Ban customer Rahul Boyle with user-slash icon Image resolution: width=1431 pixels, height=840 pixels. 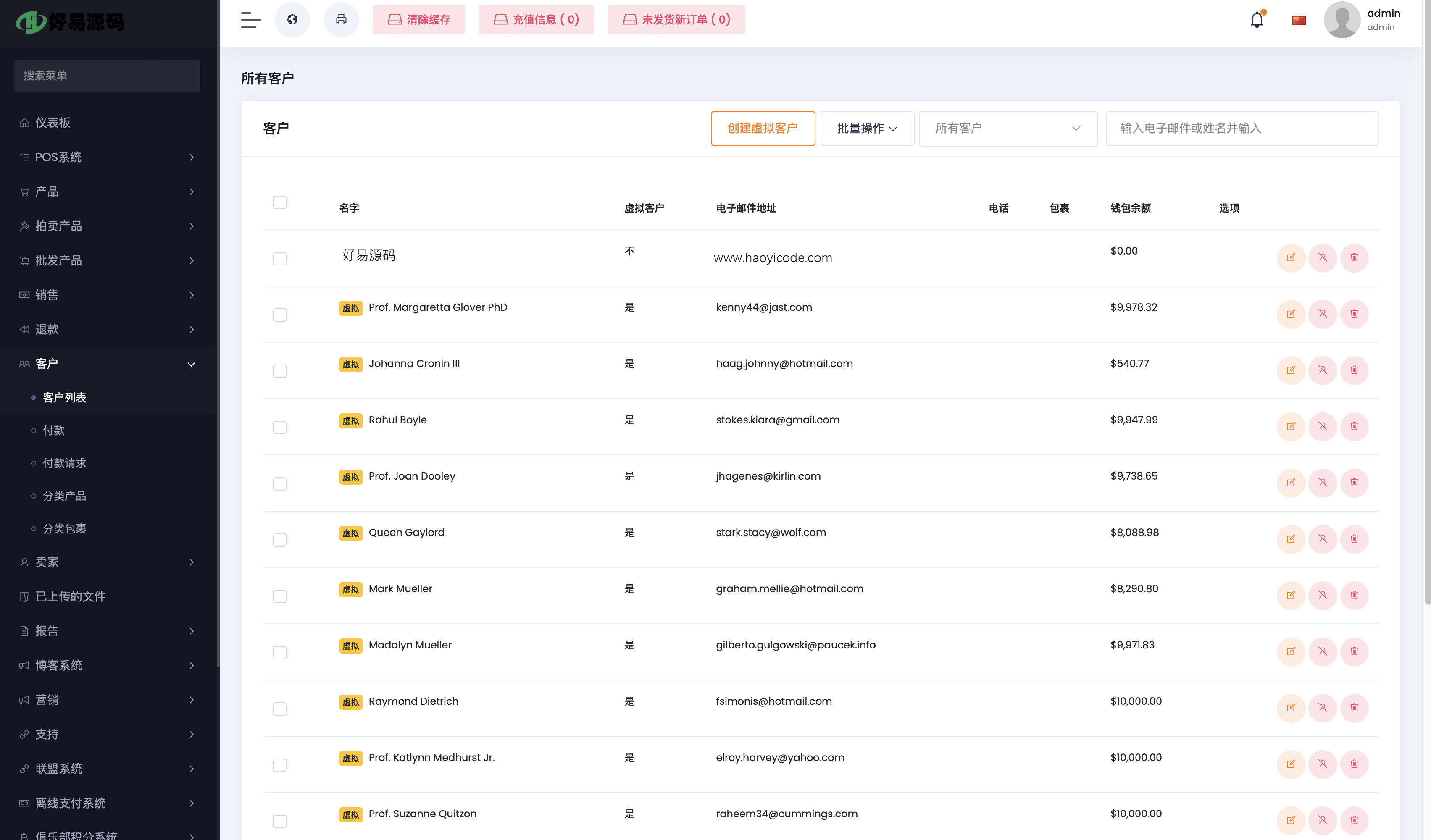(1323, 426)
